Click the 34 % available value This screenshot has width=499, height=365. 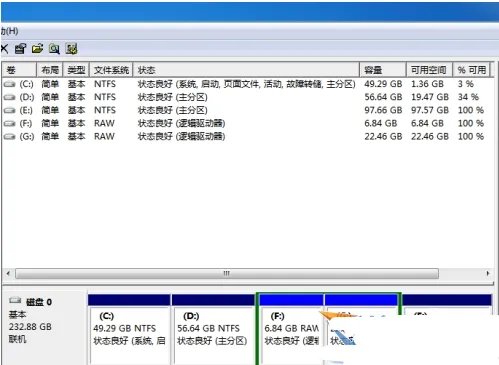coord(468,97)
